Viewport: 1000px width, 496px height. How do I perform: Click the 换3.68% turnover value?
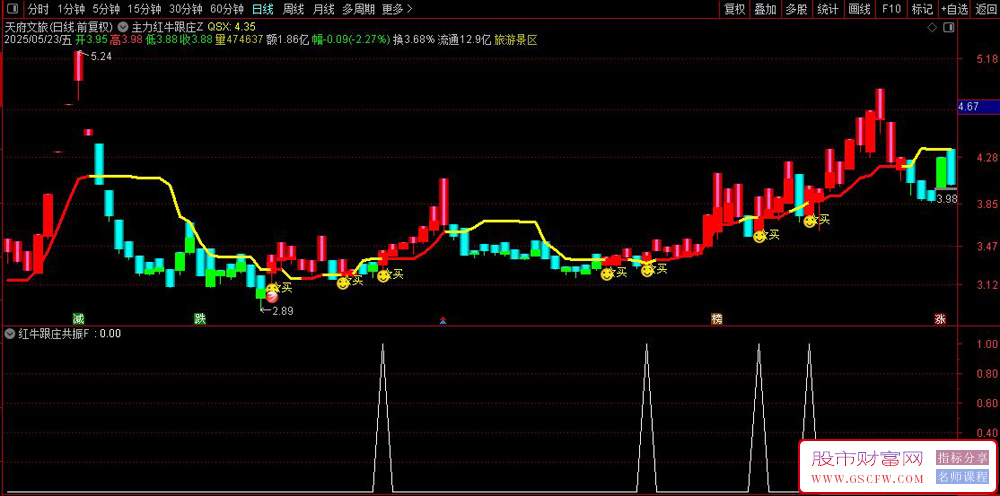pos(413,40)
